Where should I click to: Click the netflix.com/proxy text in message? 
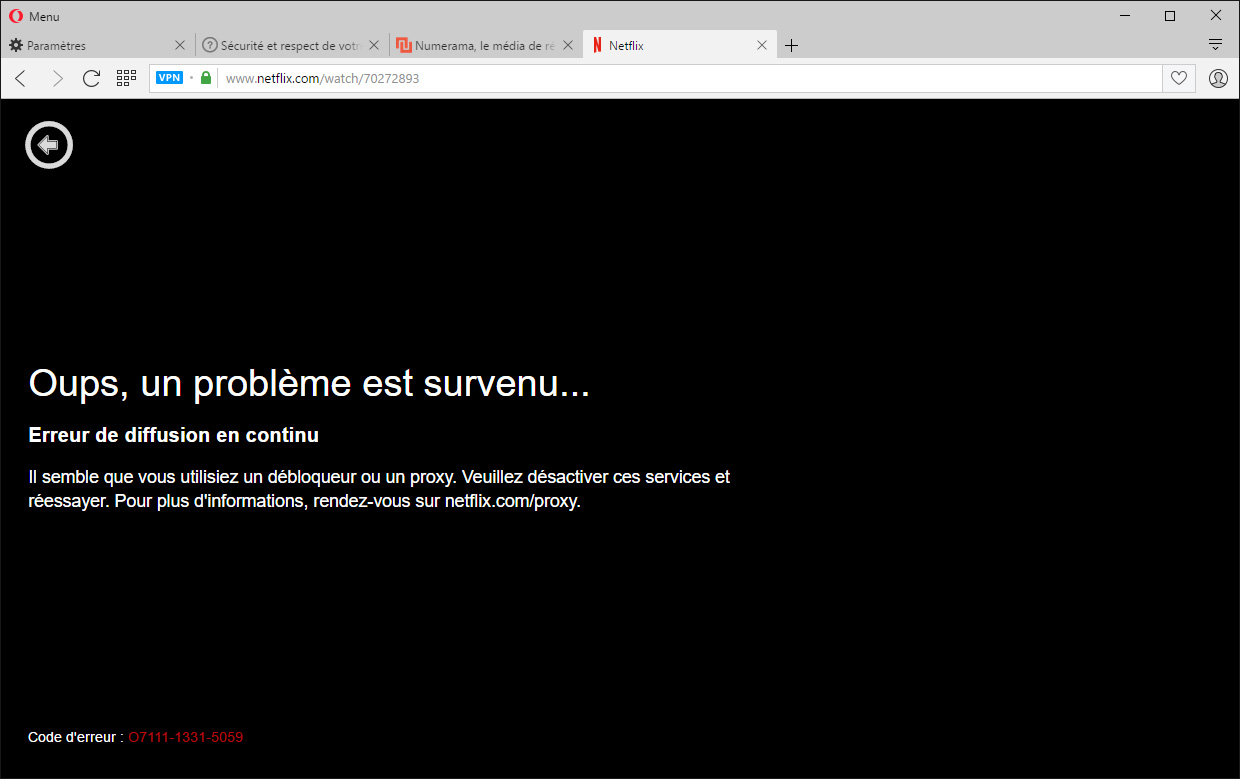click(511, 501)
